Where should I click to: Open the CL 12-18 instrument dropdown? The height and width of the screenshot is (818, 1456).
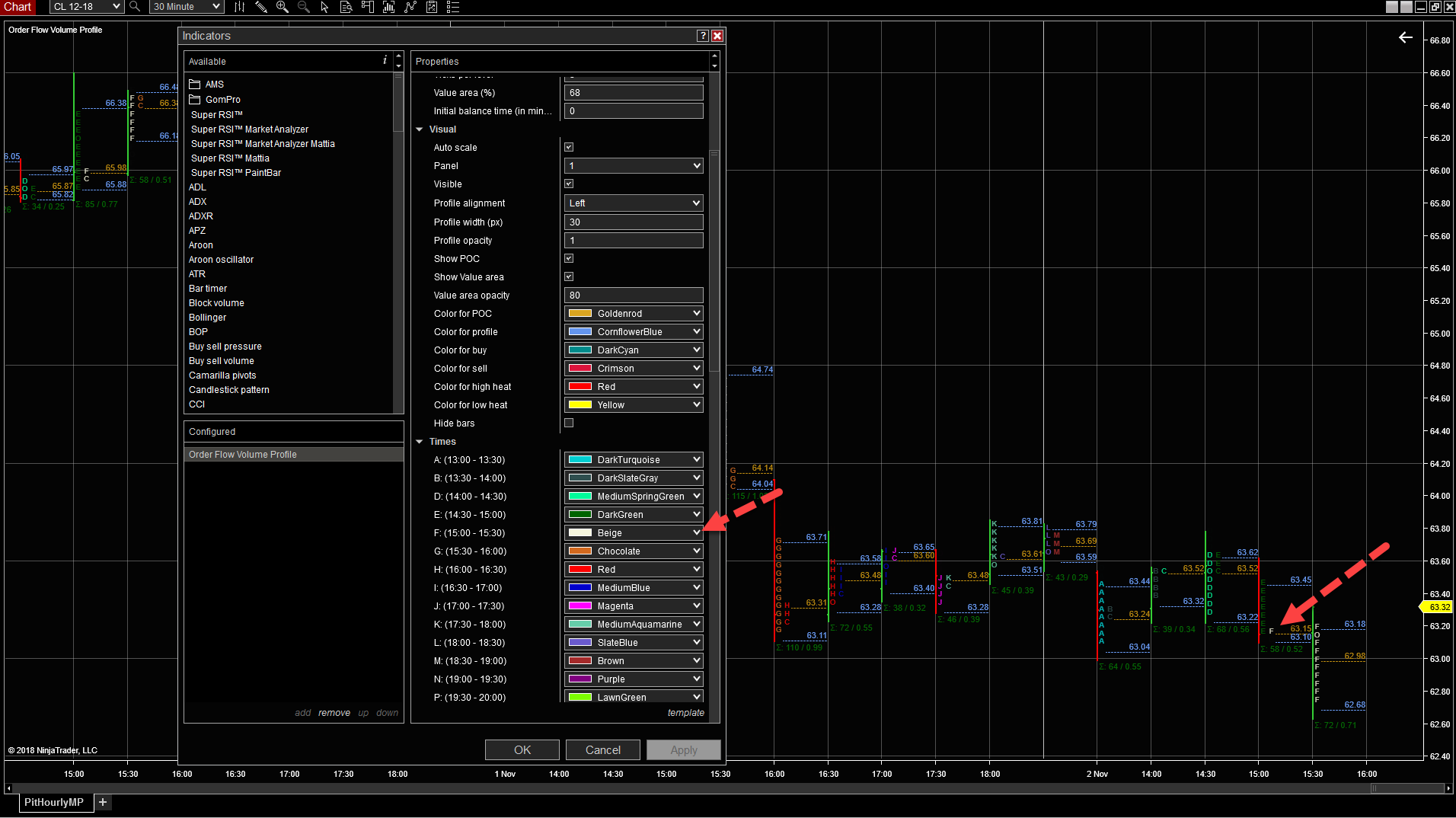point(86,7)
